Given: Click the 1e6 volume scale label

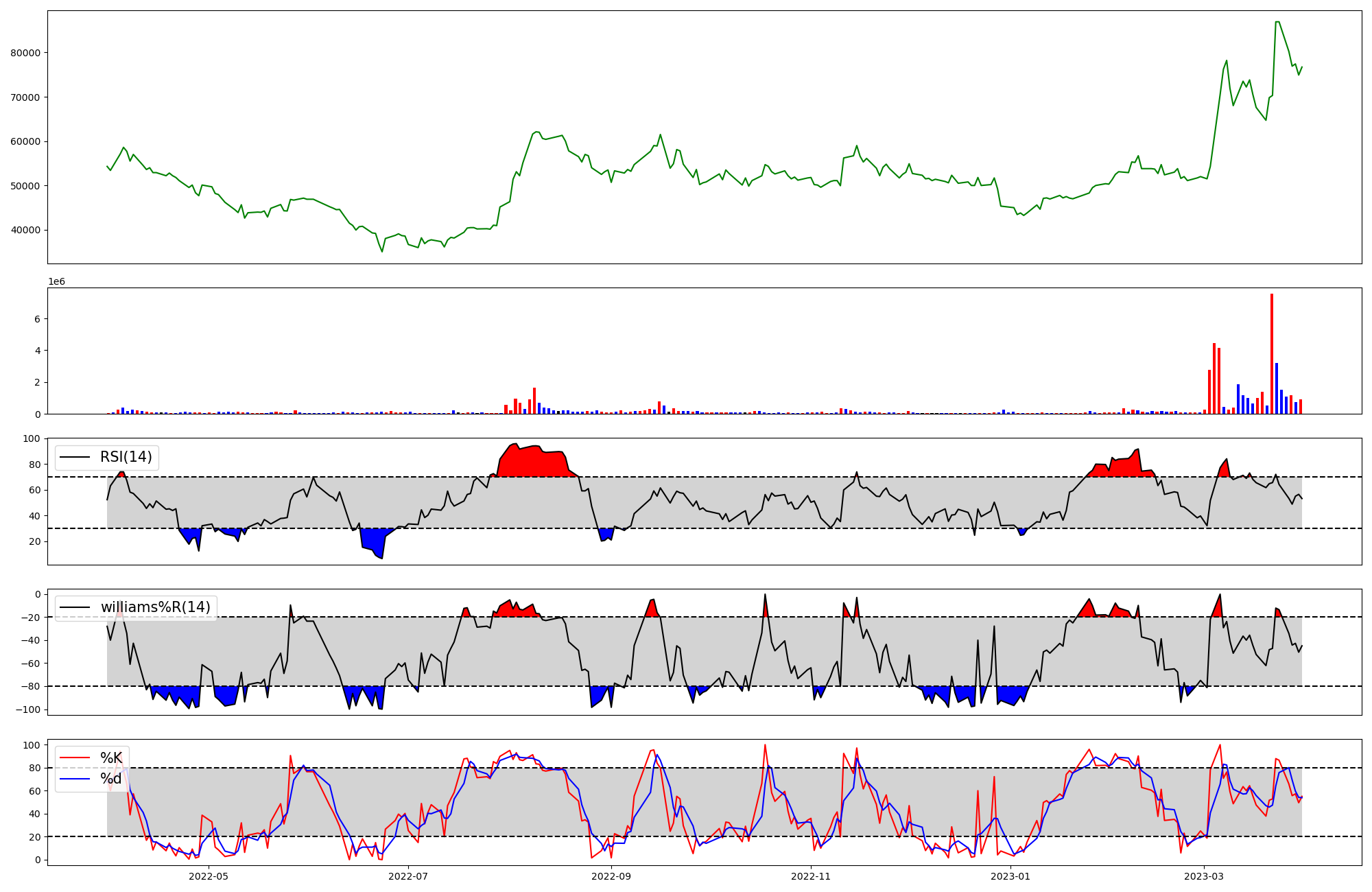Looking at the screenshot, I should 56,282.
